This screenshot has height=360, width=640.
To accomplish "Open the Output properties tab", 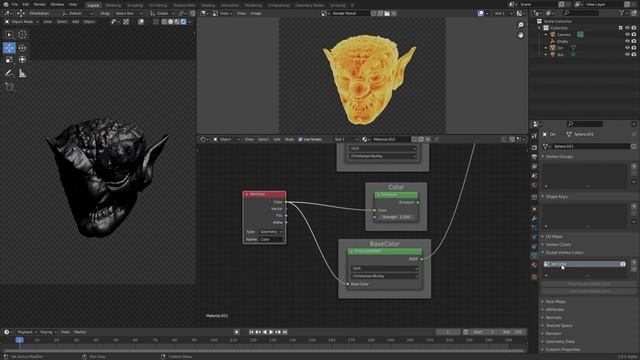I will tap(534, 157).
